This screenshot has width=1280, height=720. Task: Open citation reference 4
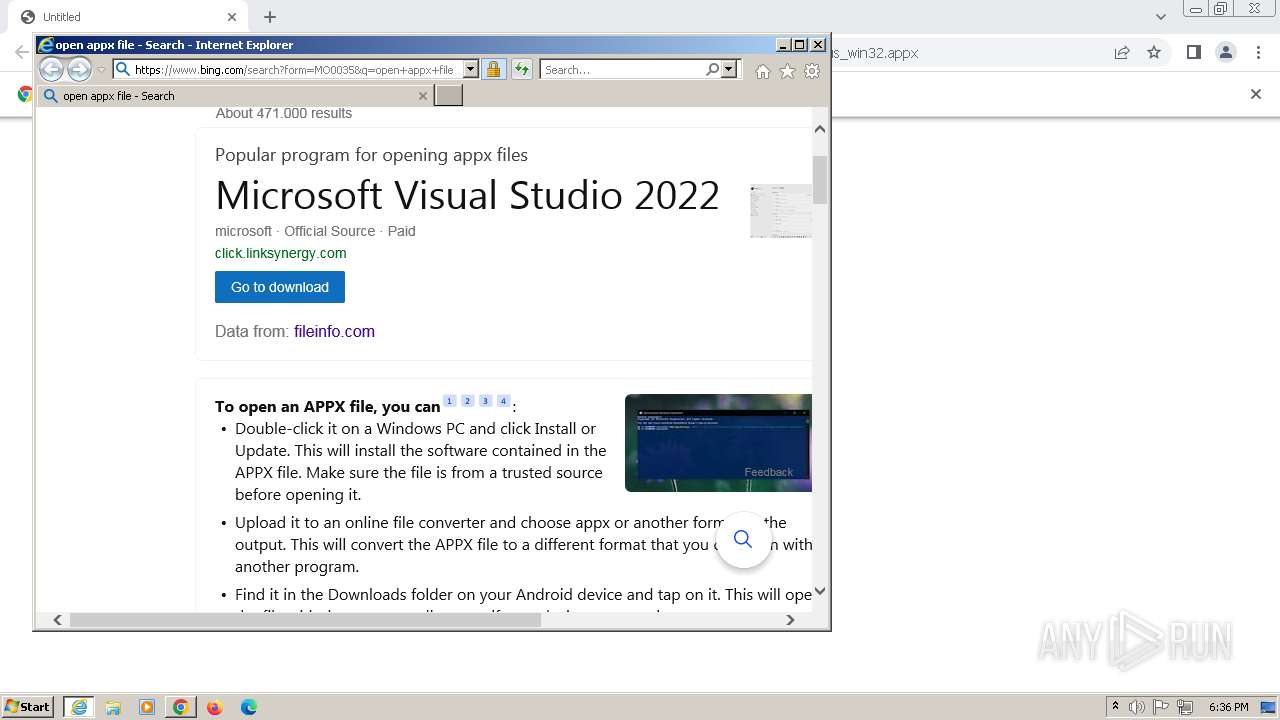click(503, 401)
